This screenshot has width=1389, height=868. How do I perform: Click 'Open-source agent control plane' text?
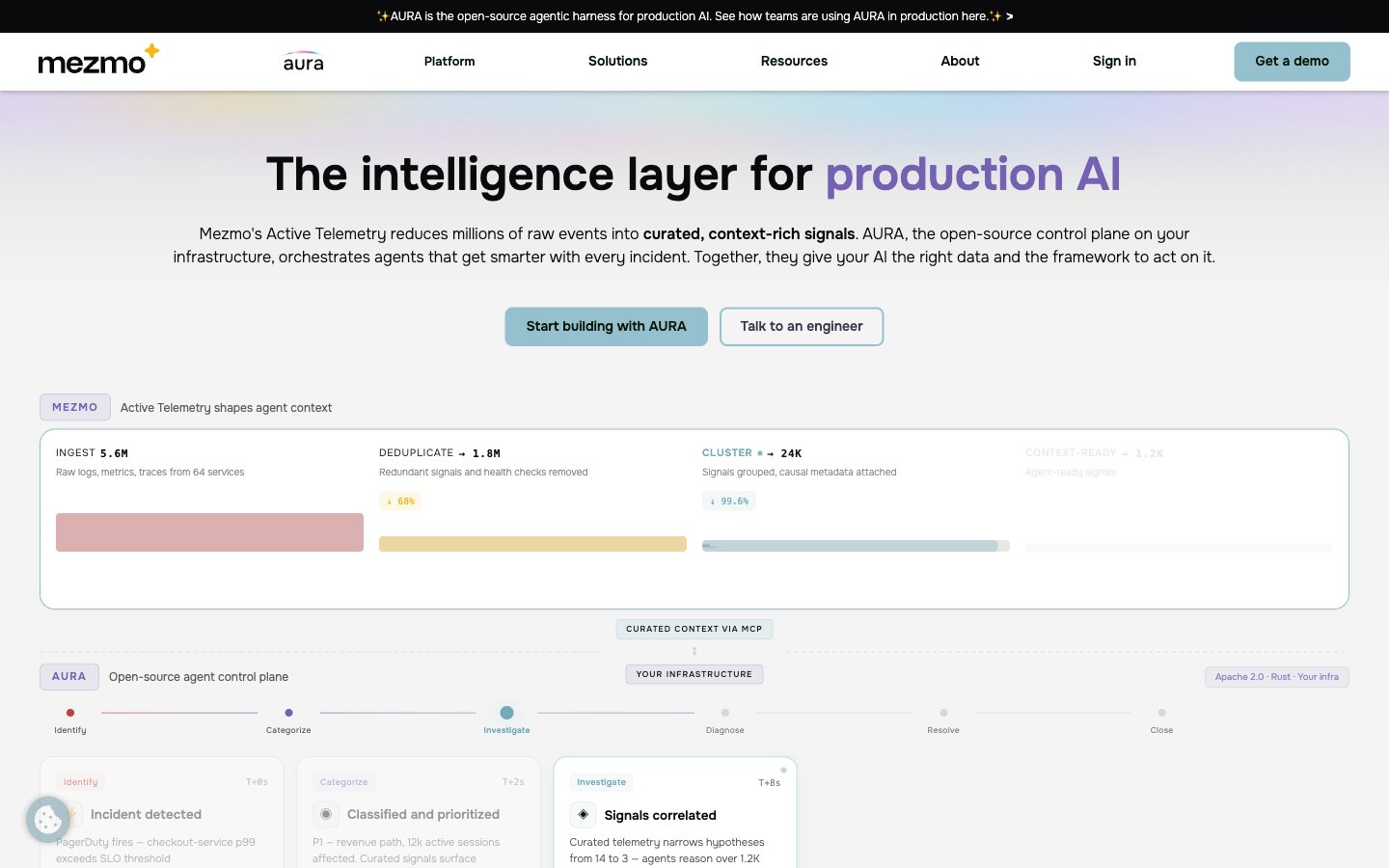[x=199, y=677]
